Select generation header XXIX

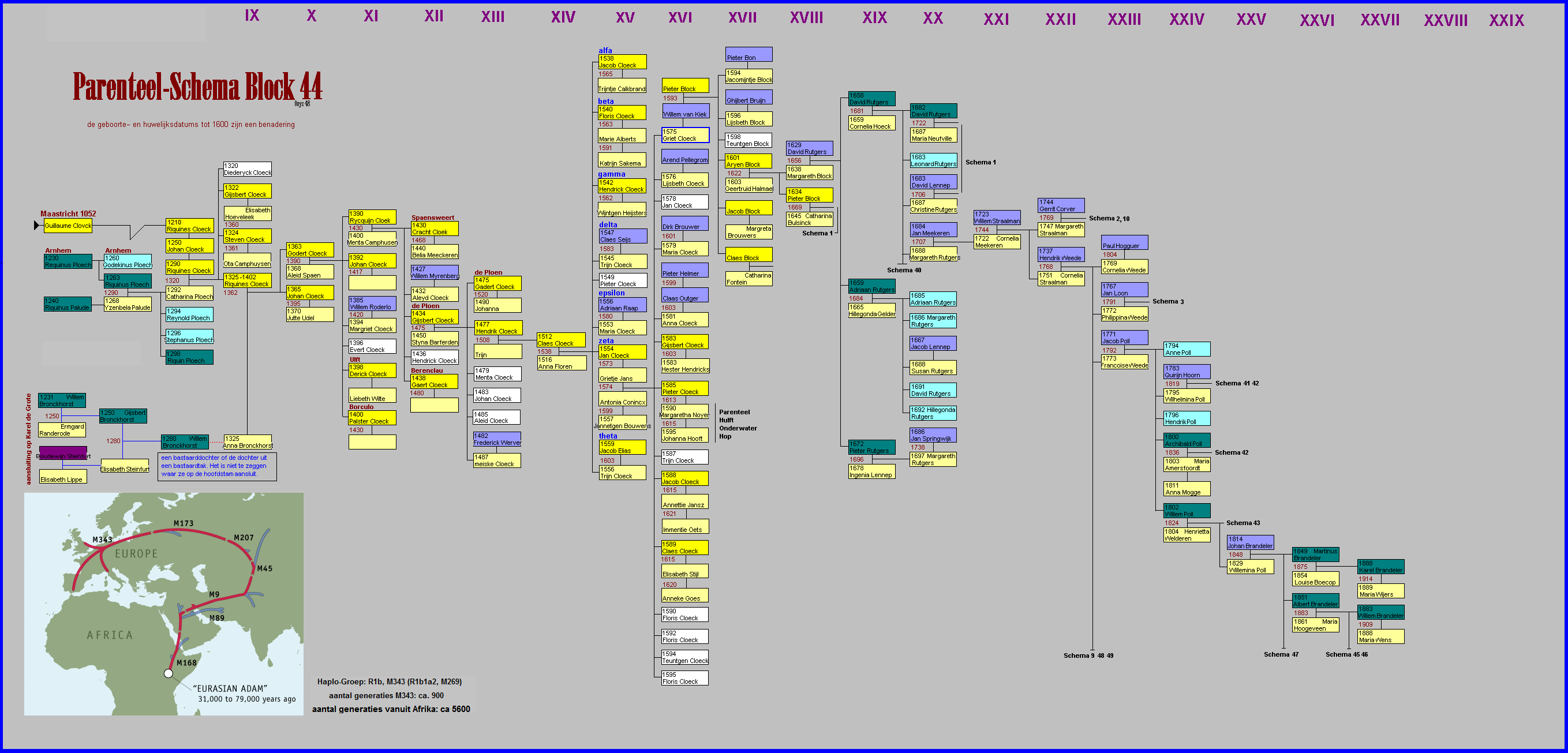coord(1506,21)
